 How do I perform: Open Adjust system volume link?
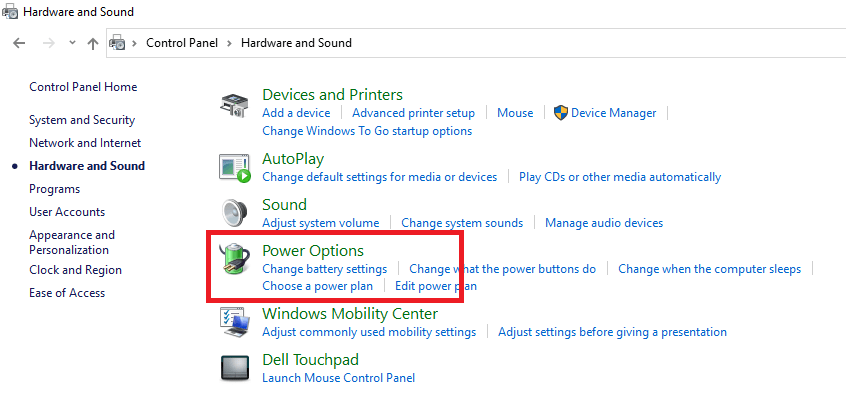[x=320, y=222]
